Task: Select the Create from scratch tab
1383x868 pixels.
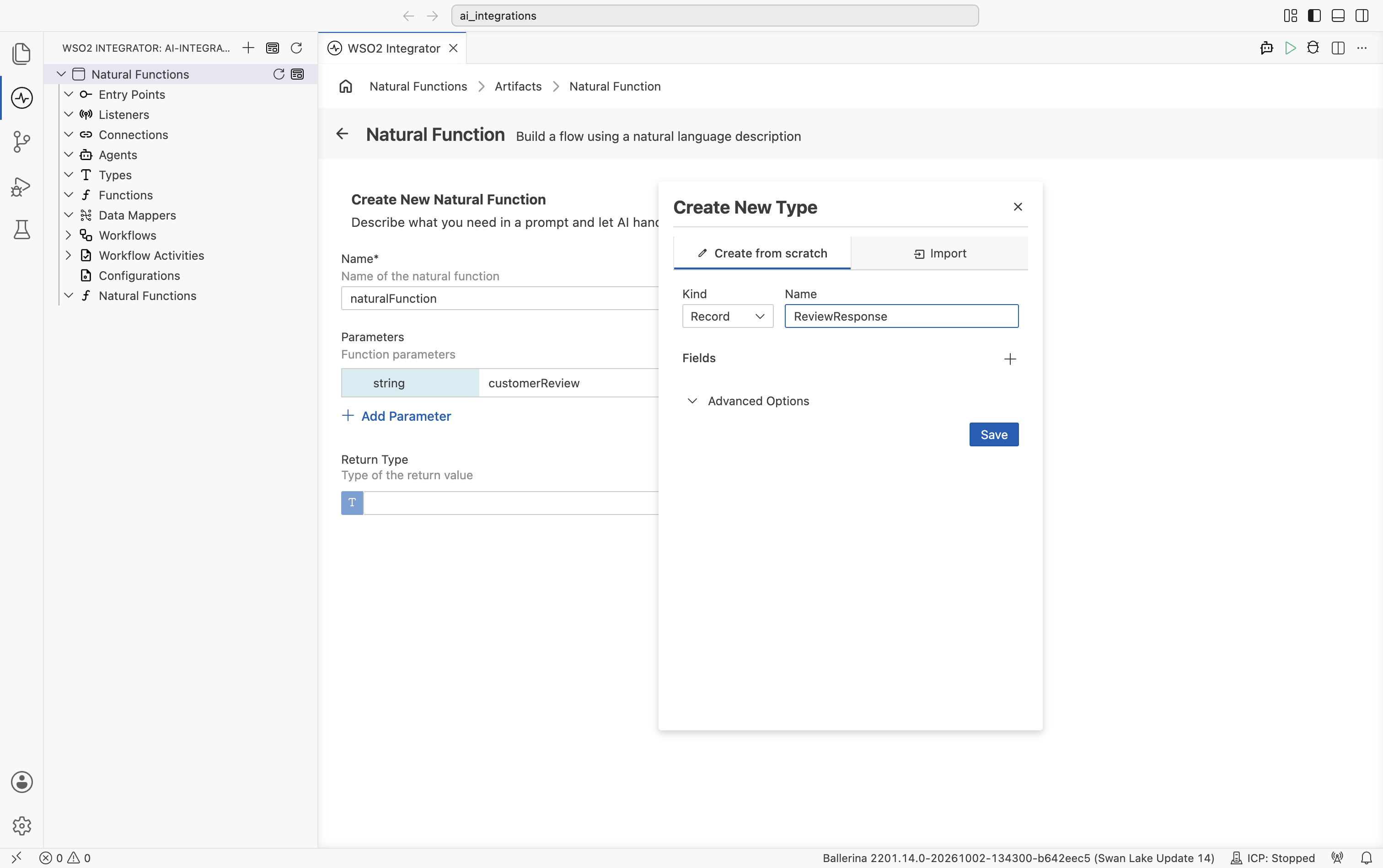Action: 762,253
